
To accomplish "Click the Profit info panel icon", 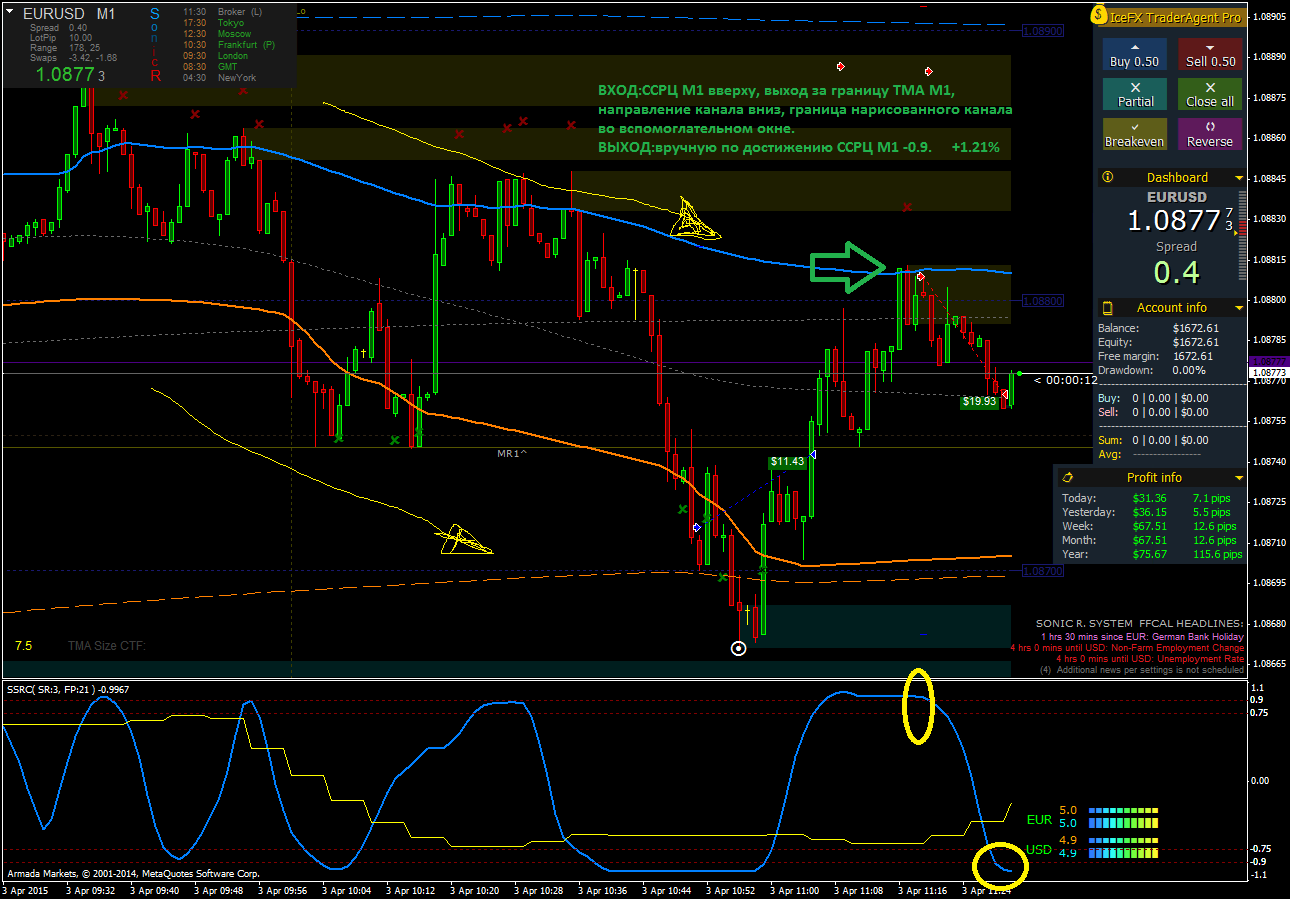I will click(x=1067, y=477).
